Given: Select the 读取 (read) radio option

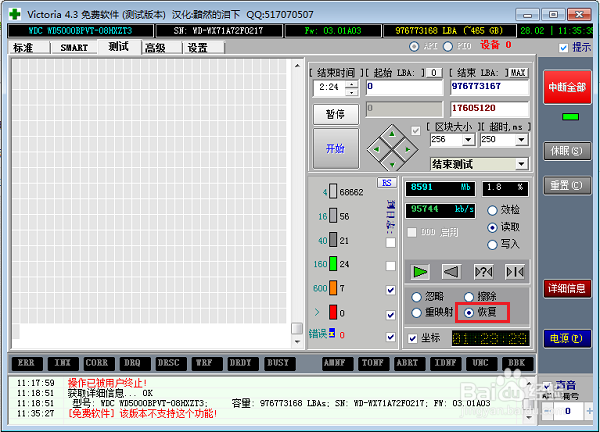Looking at the screenshot, I should [x=492, y=228].
